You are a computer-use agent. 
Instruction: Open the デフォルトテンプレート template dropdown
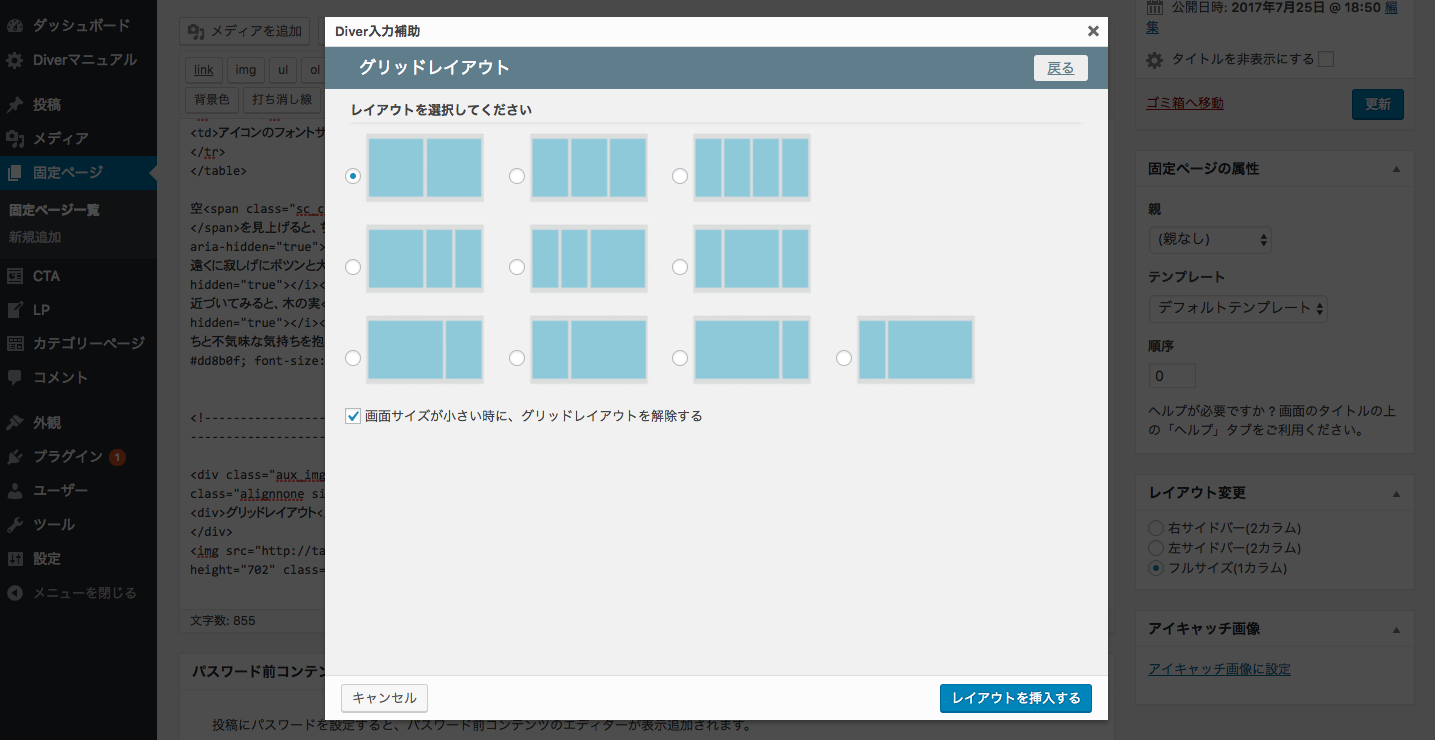[1238, 308]
